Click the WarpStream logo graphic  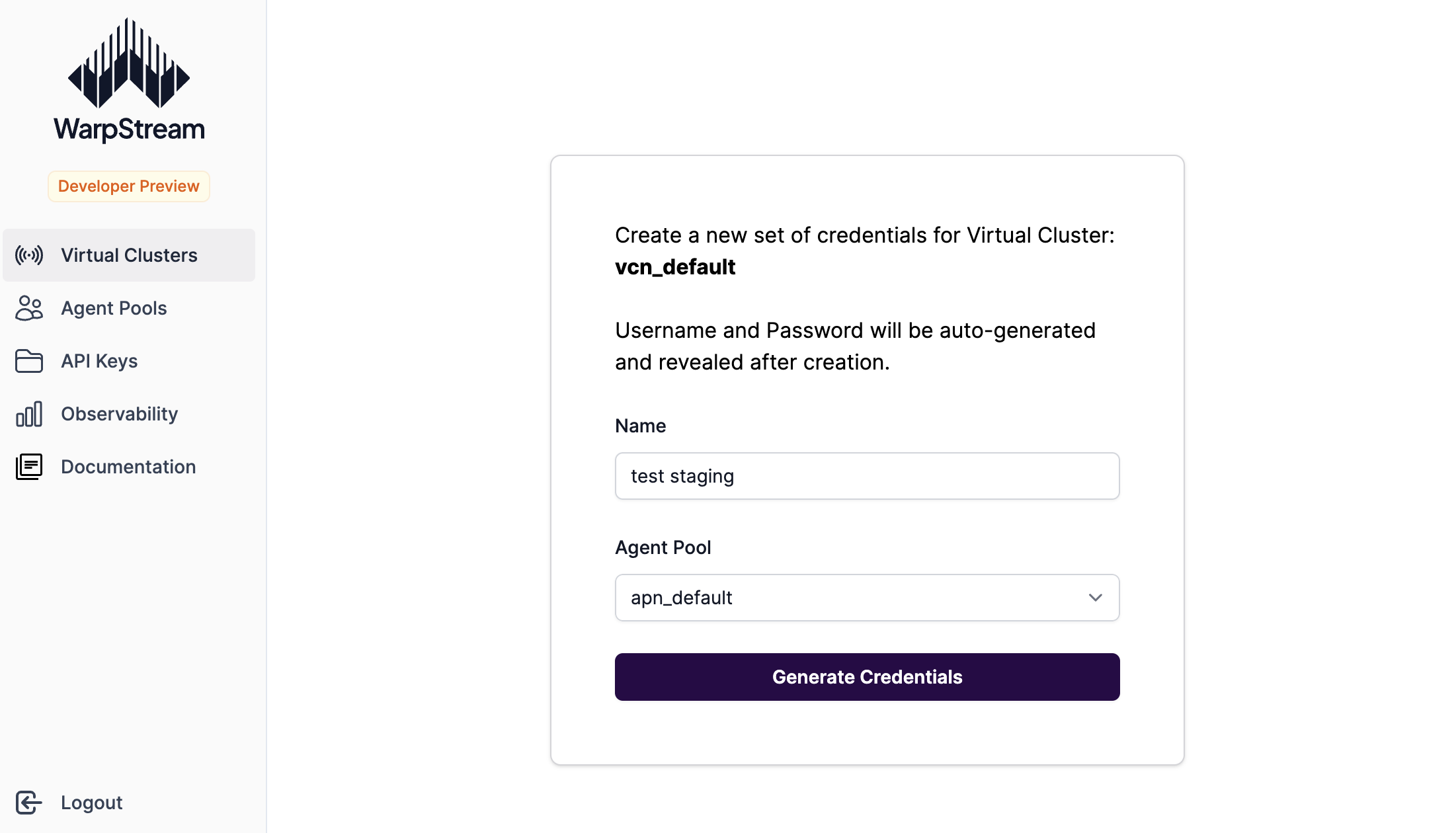(x=129, y=63)
